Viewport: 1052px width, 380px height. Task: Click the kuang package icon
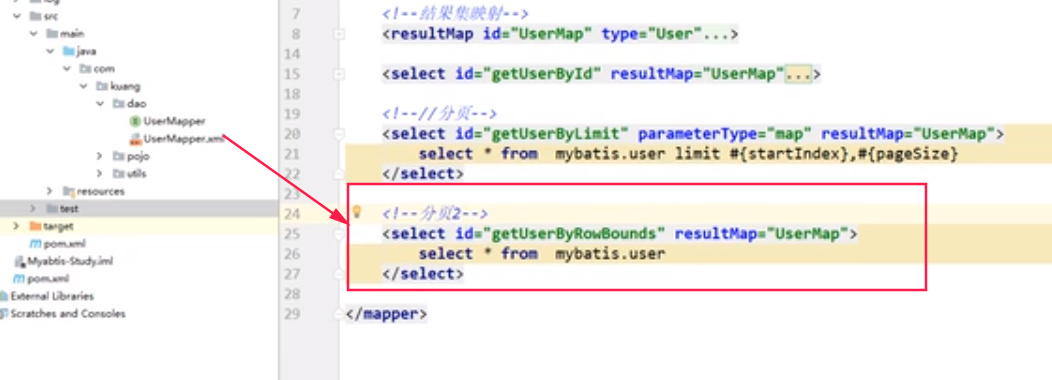click(101, 86)
